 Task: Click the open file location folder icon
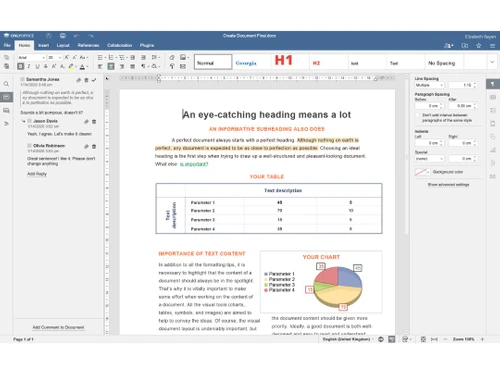pos(465,46)
